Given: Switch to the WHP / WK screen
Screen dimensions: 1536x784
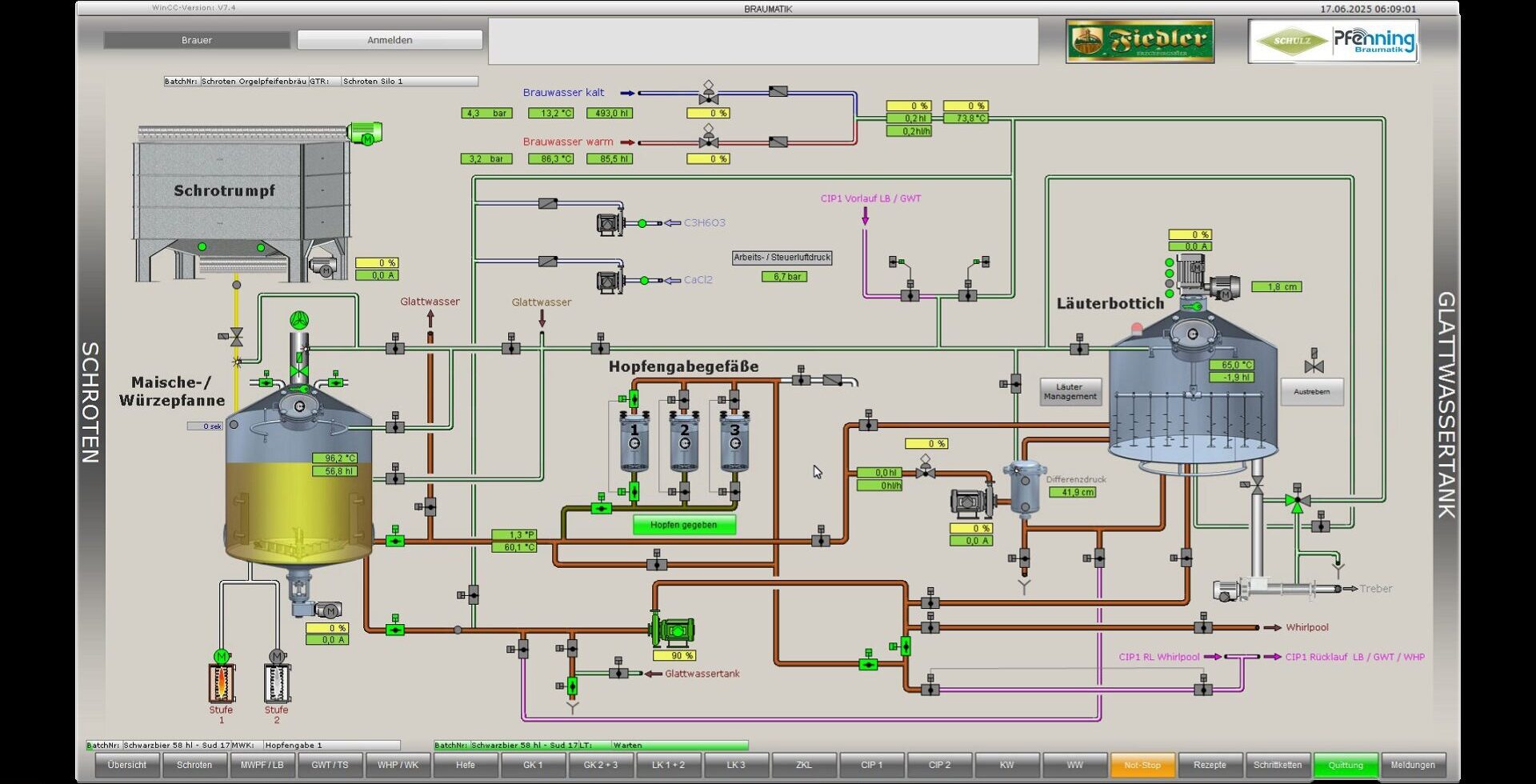Looking at the screenshot, I should 398,765.
